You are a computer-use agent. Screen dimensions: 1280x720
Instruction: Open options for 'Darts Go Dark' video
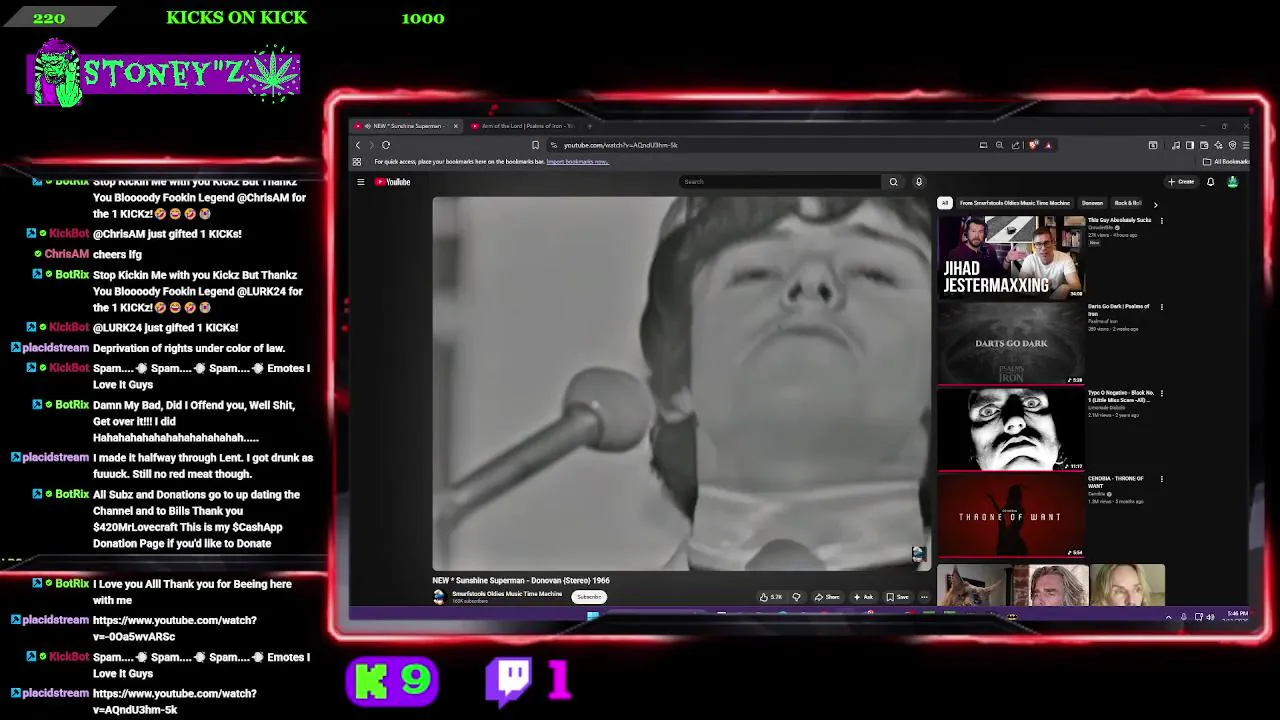pyautogui.click(x=1161, y=307)
